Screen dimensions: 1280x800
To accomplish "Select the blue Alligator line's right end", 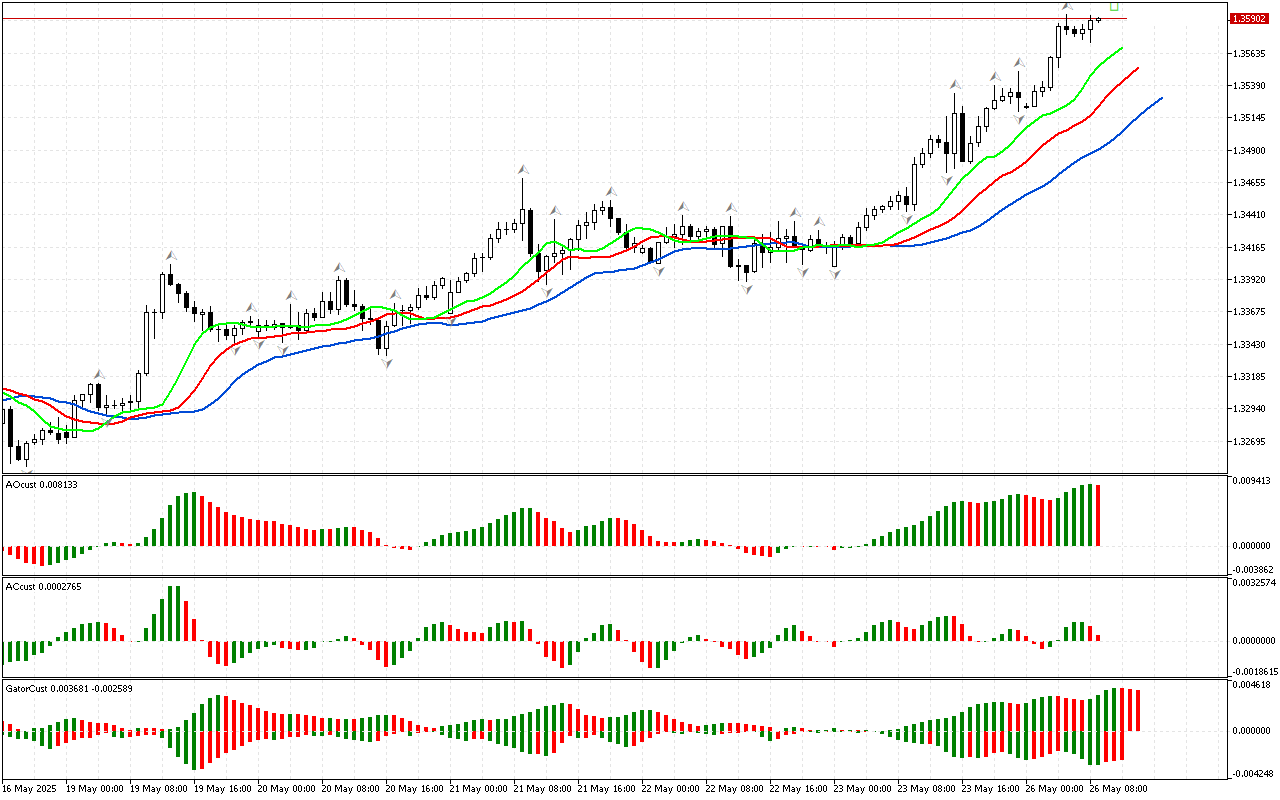I will (1160, 98).
